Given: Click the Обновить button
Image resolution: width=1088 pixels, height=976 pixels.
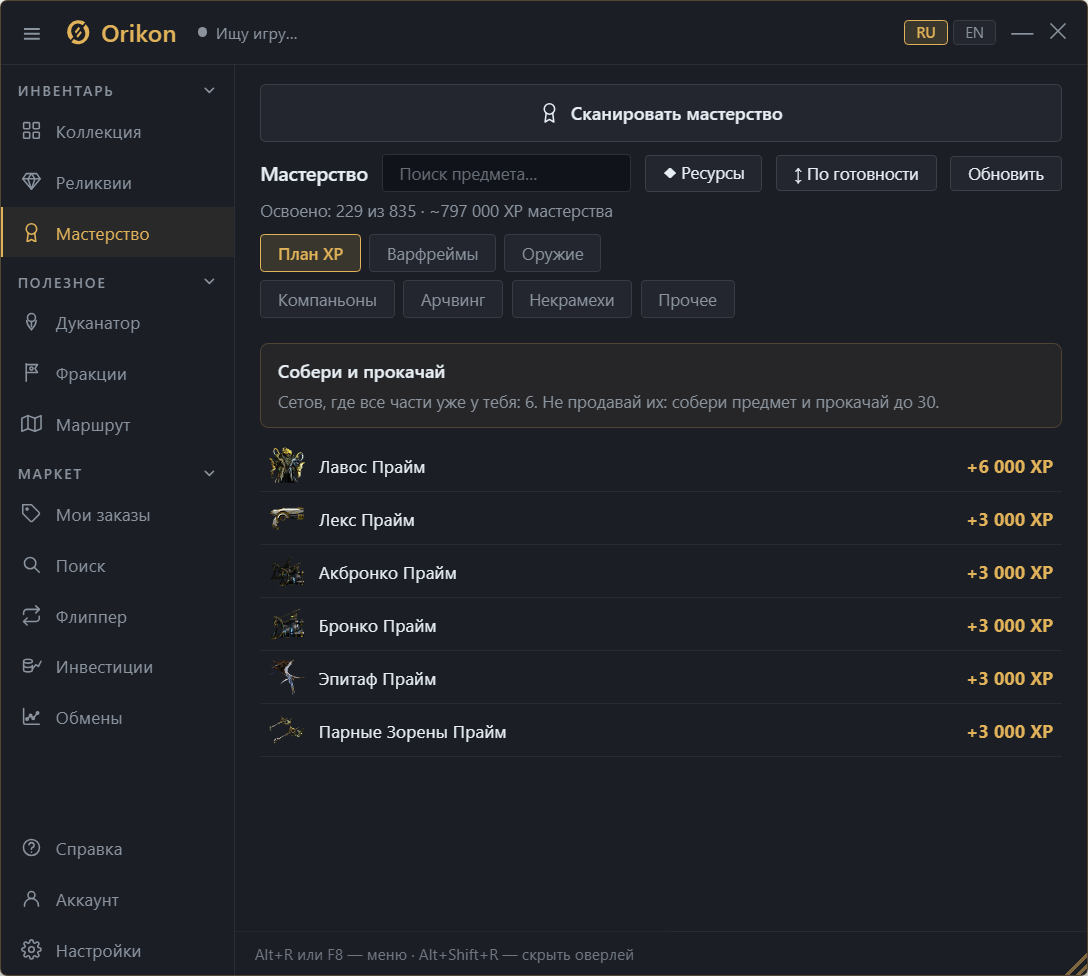Looking at the screenshot, I should coord(1005,173).
